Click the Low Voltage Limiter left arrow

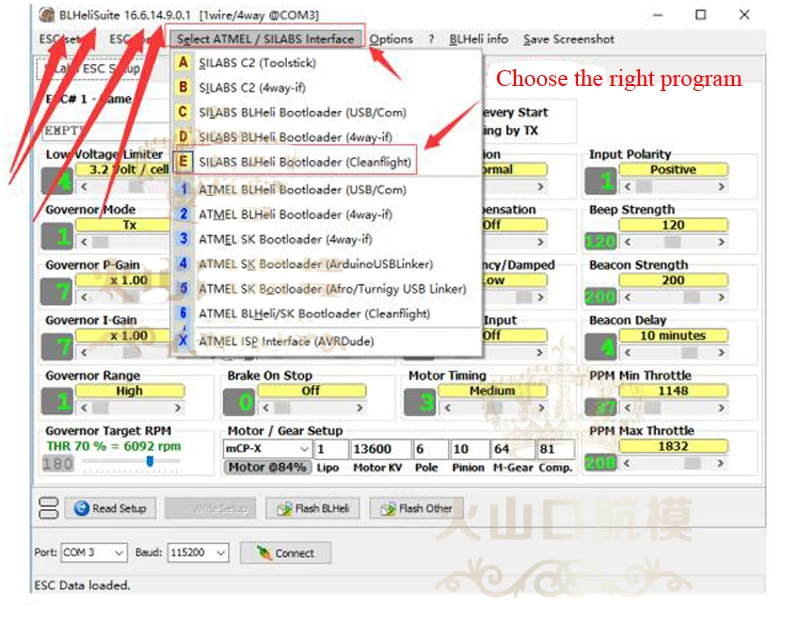tap(84, 187)
